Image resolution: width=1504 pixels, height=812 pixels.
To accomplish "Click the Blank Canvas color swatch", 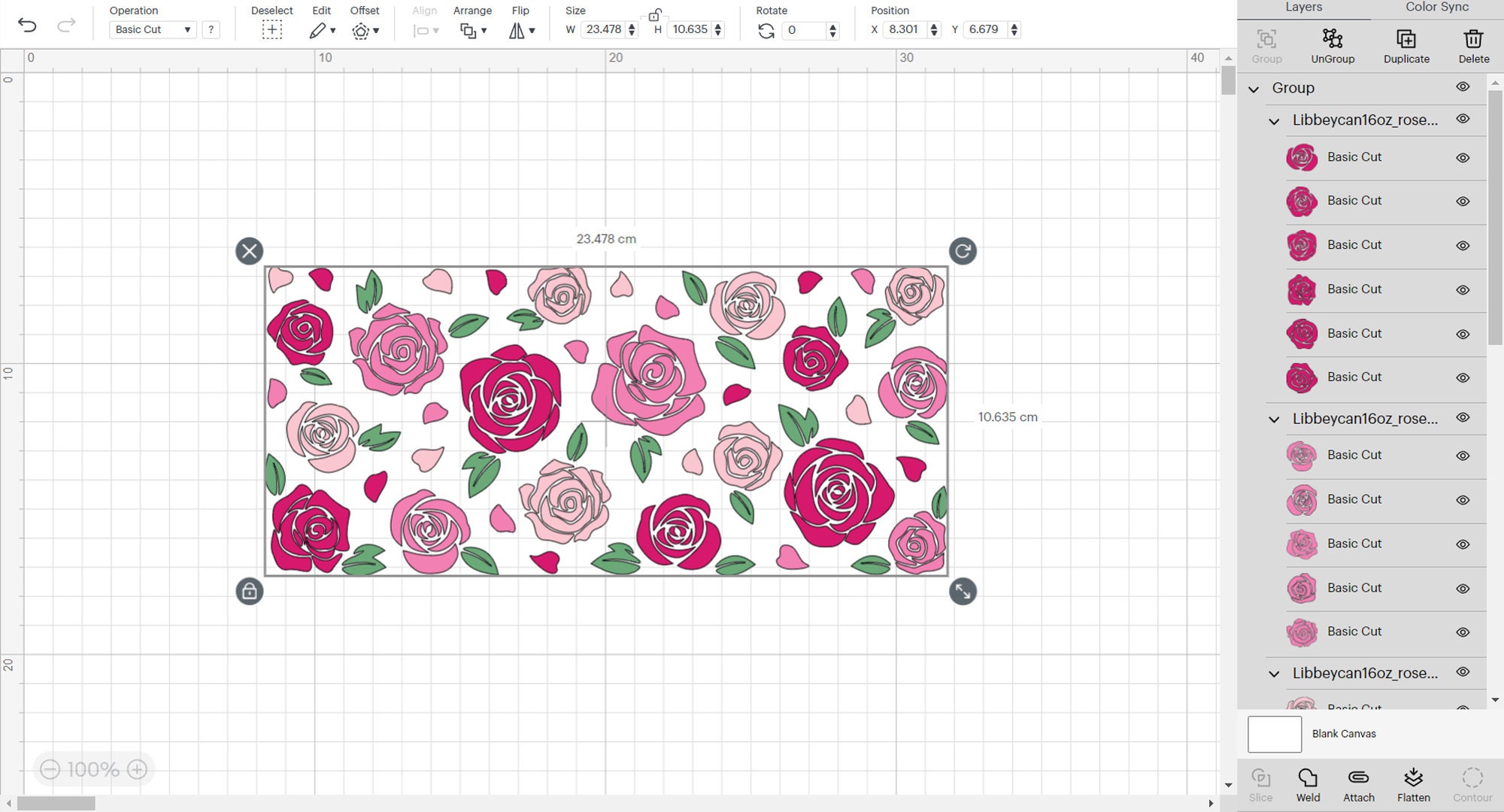I will [x=1274, y=734].
